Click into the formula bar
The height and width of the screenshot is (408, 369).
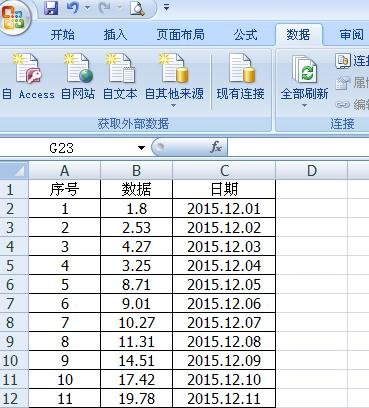coord(298,147)
